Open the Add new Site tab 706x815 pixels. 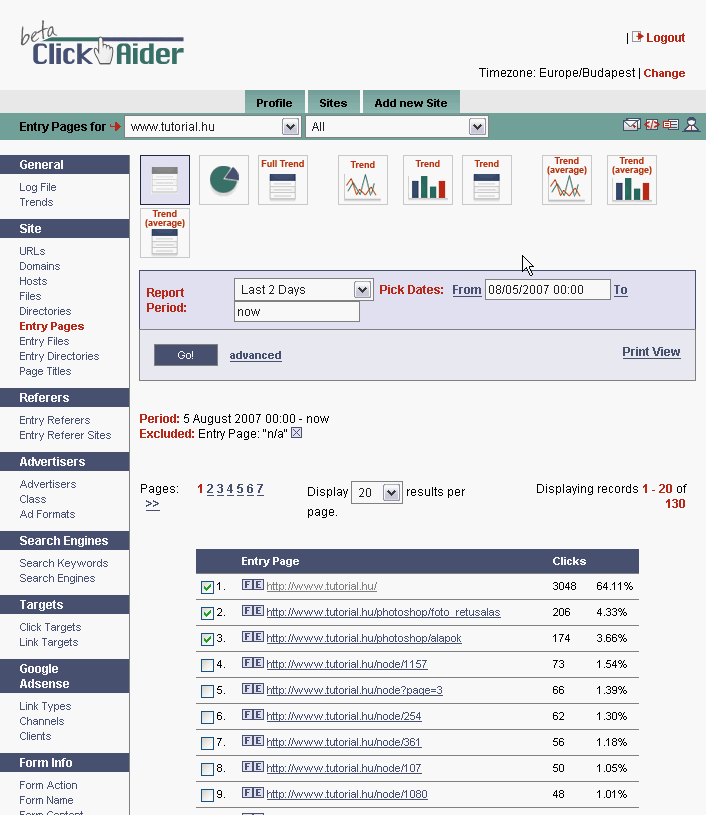coord(410,103)
